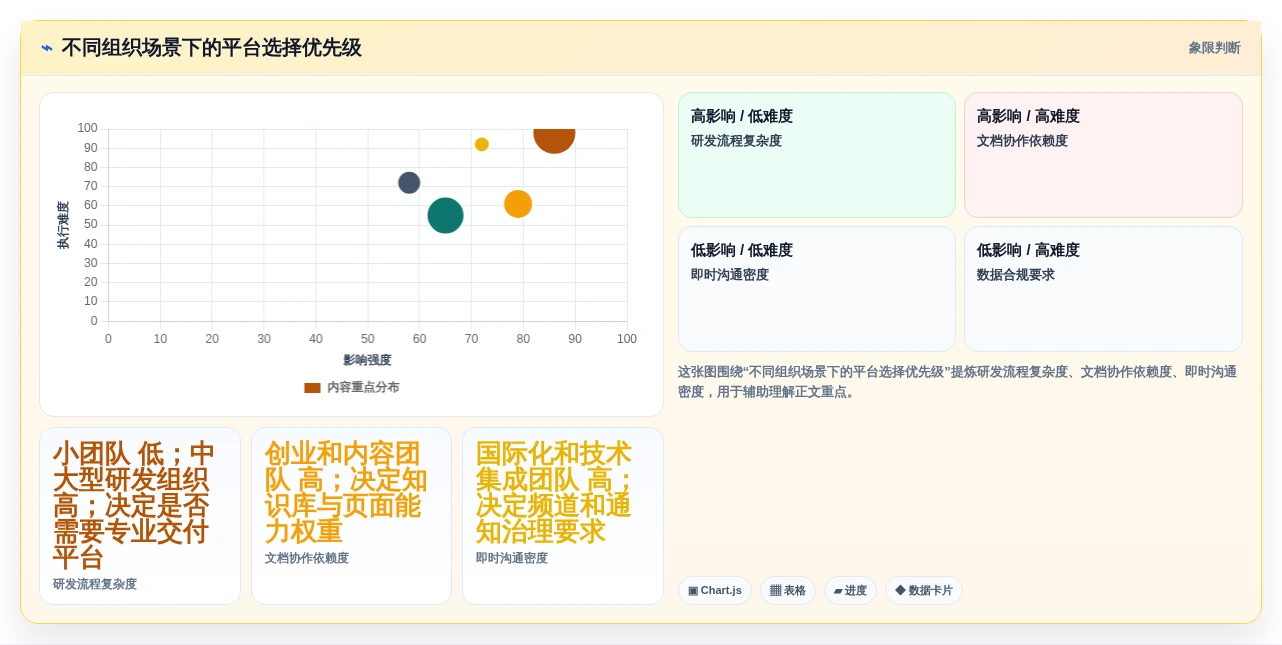
Task: Click the 进度 tag chip
Action: [850, 590]
